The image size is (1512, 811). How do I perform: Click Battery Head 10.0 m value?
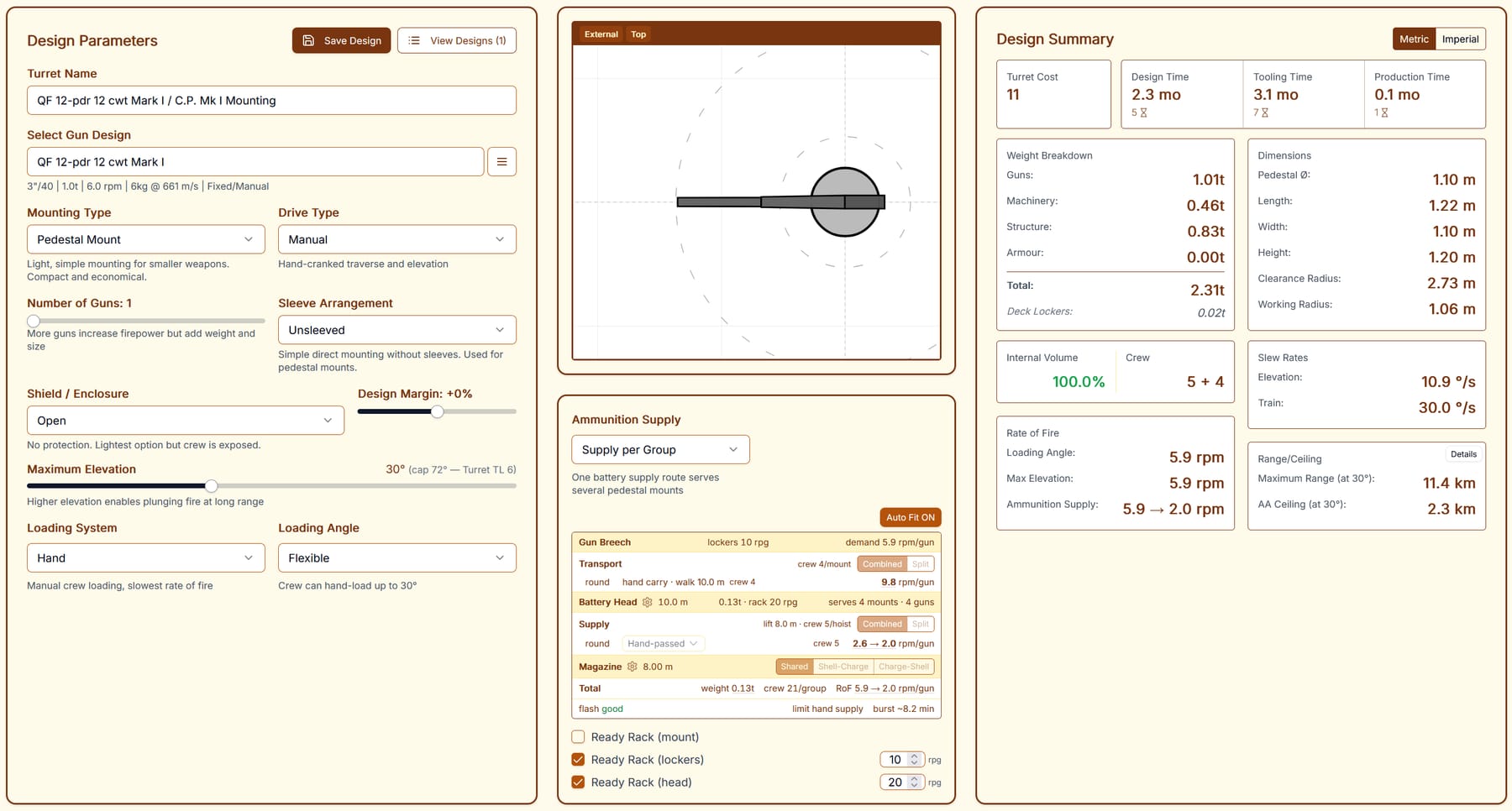[x=673, y=602]
